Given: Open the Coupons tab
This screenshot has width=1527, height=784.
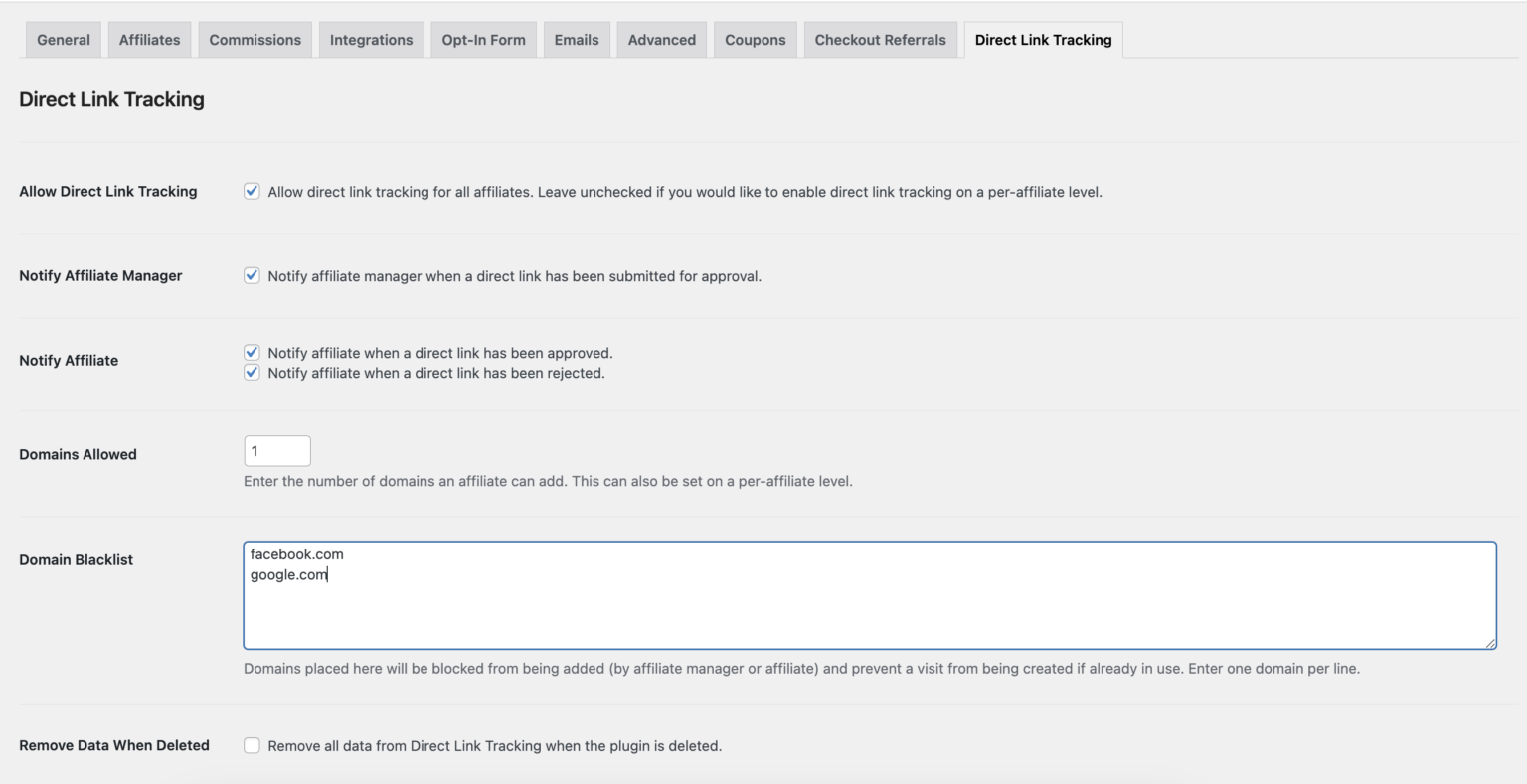Looking at the screenshot, I should point(755,39).
